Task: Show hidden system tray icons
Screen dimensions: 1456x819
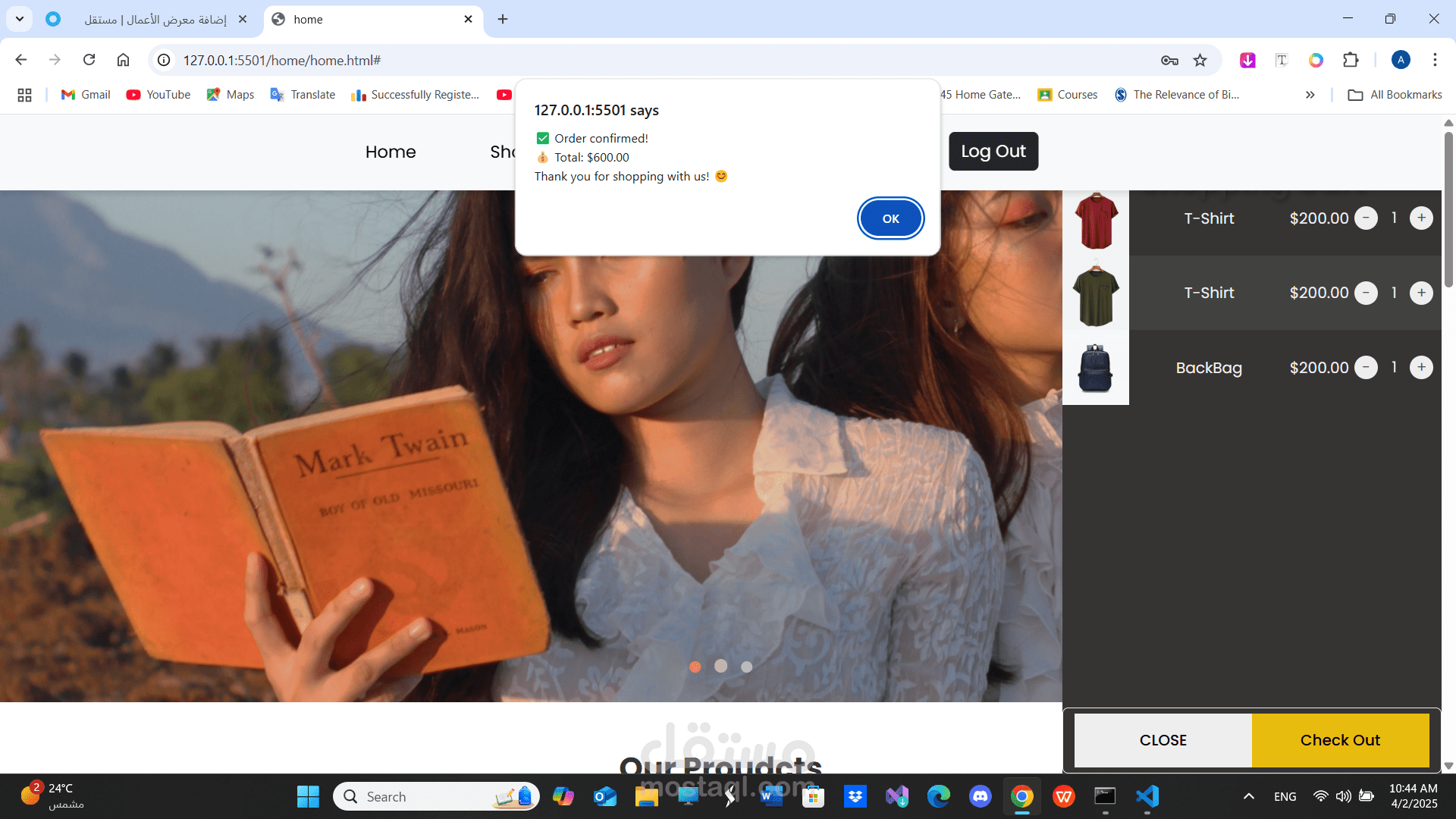Action: tap(1248, 796)
